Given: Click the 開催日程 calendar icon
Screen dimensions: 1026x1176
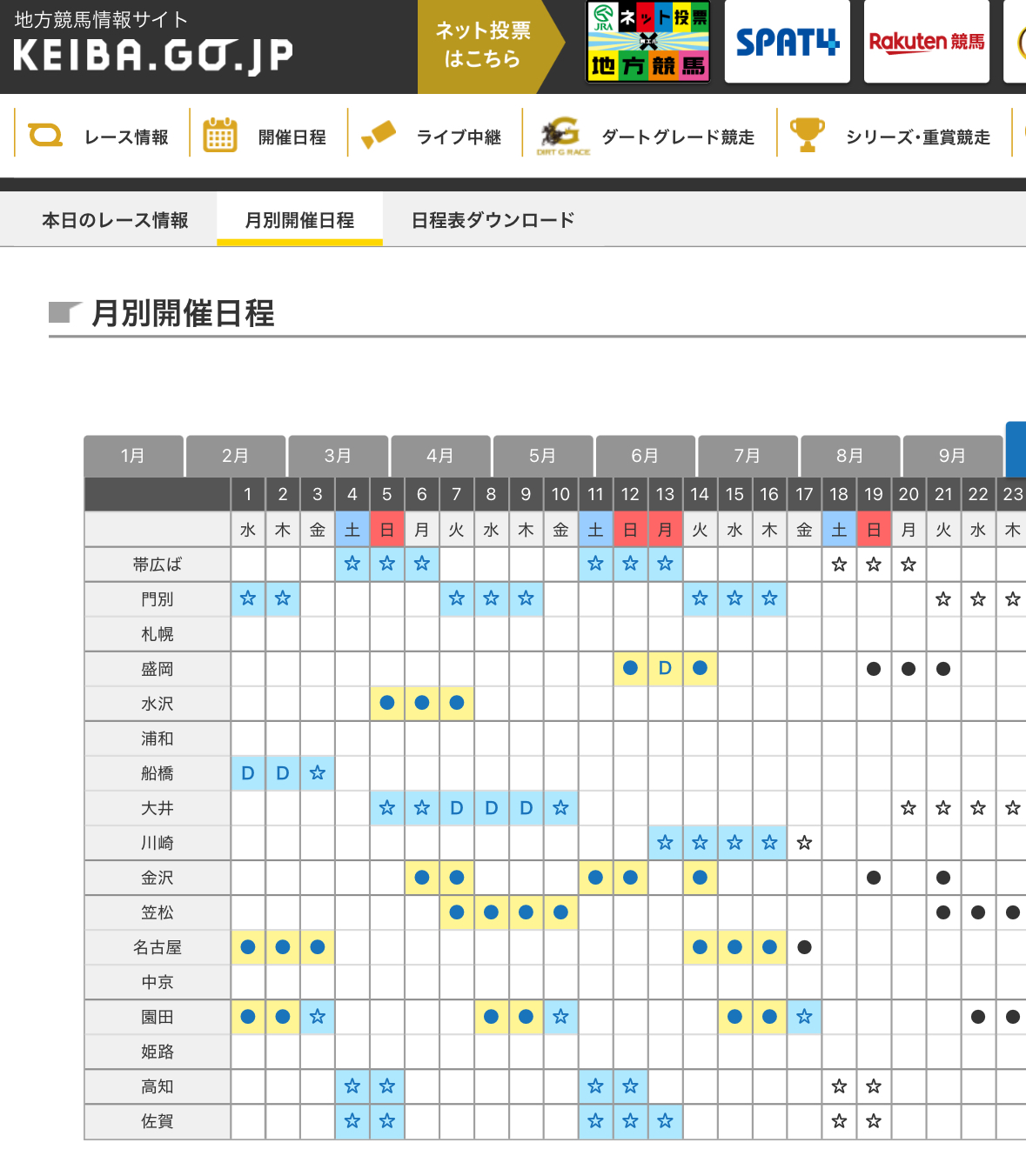Looking at the screenshot, I should tap(219, 136).
